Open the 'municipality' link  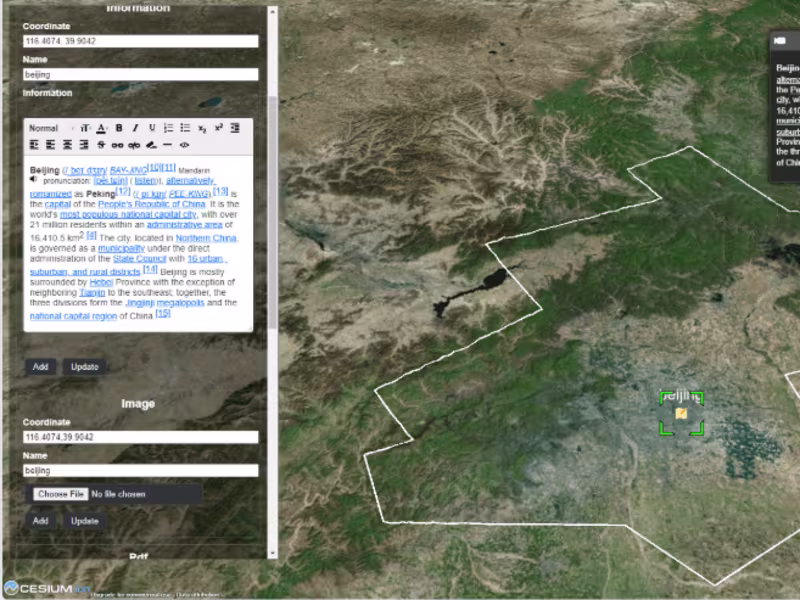click(121, 248)
